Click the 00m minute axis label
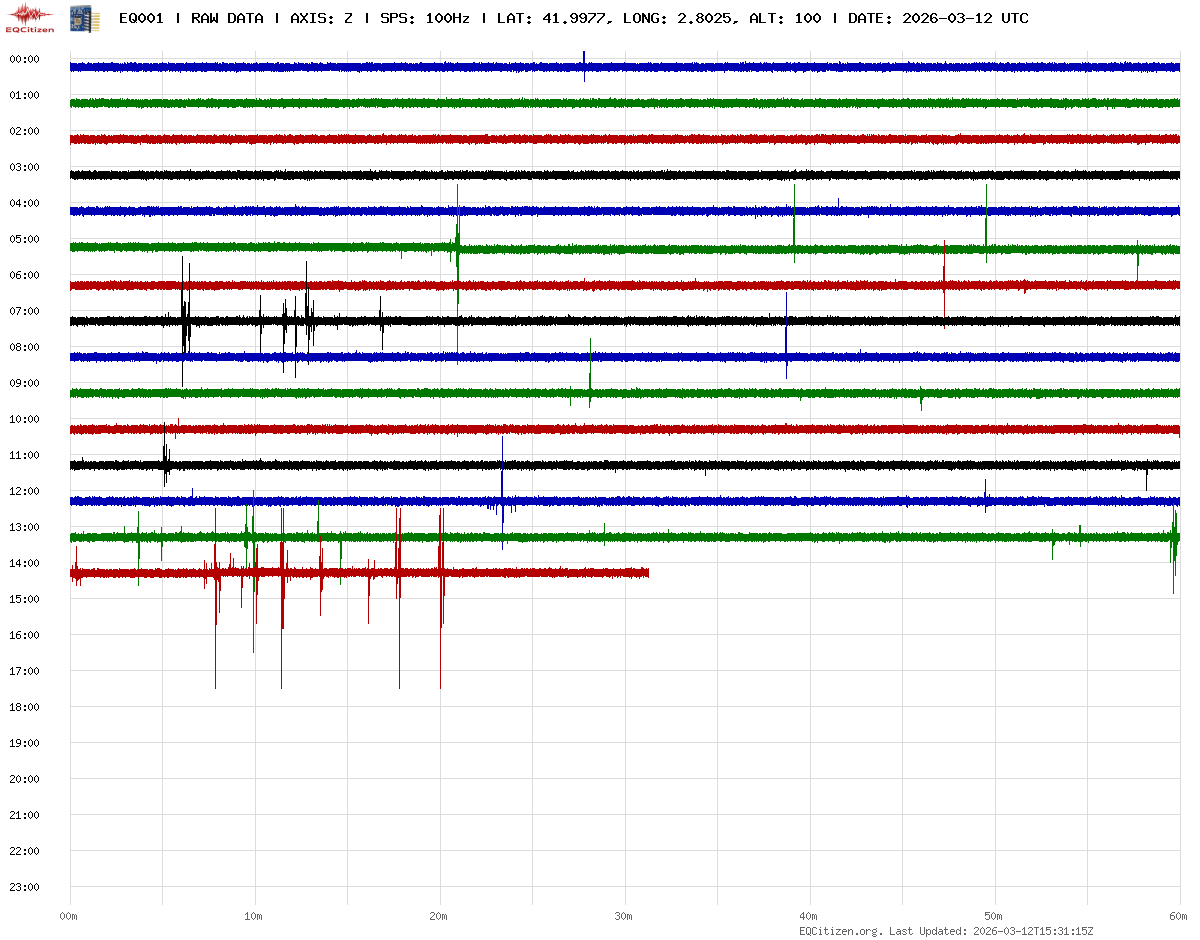Image resolution: width=1200 pixels, height=940 pixels. (69, 915)
